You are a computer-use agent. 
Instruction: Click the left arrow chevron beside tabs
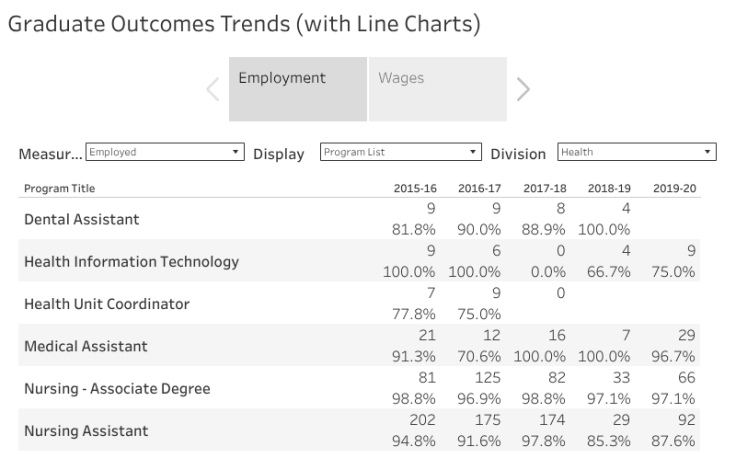[x=213, y=90]
